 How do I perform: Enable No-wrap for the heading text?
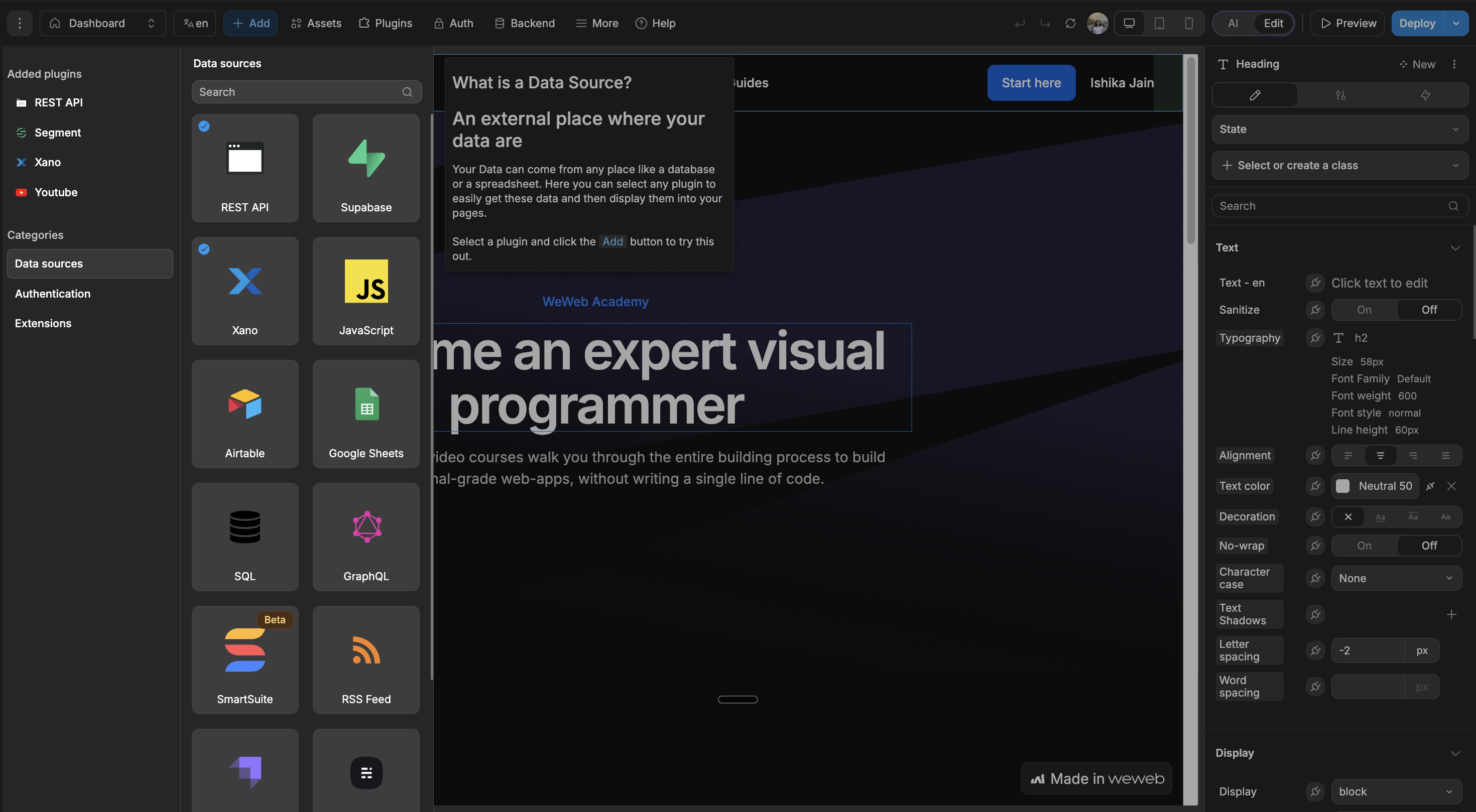(x=1364, y=545)
